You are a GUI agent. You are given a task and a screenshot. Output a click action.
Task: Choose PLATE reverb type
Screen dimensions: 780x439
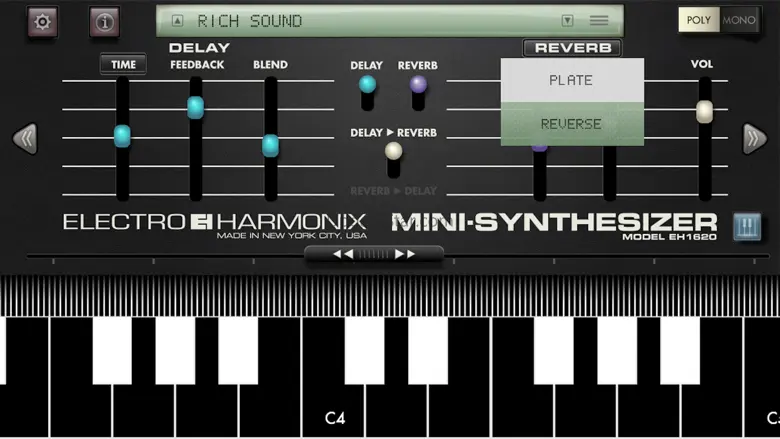coord(572,80)
